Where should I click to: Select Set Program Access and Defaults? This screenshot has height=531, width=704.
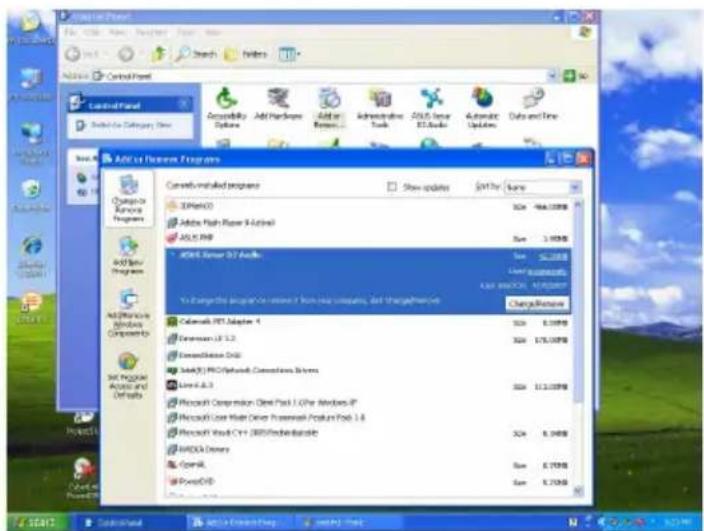128,375
